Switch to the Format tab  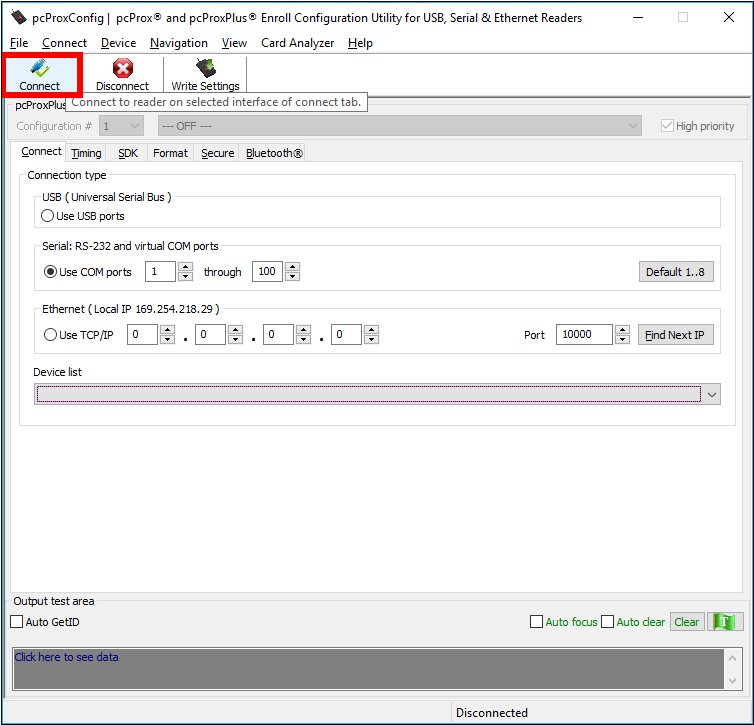(170, 153)
